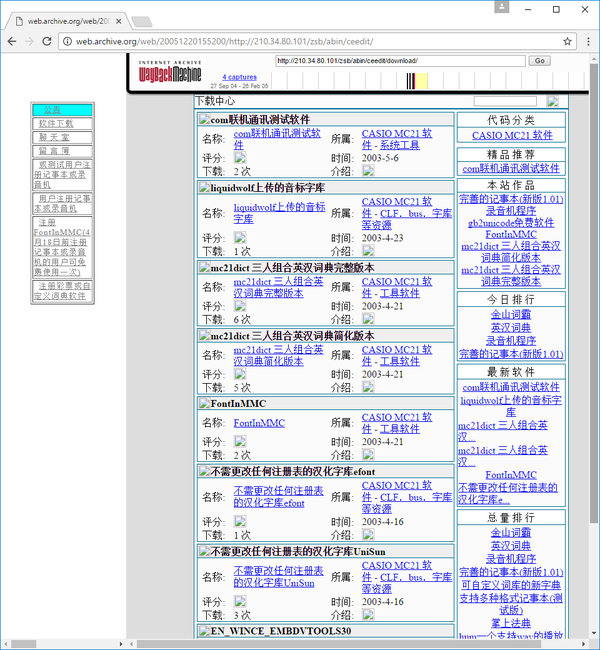The image size is (600, 650).
Task: Click the 2003-5-6 date text
Action: click(380, 158)
